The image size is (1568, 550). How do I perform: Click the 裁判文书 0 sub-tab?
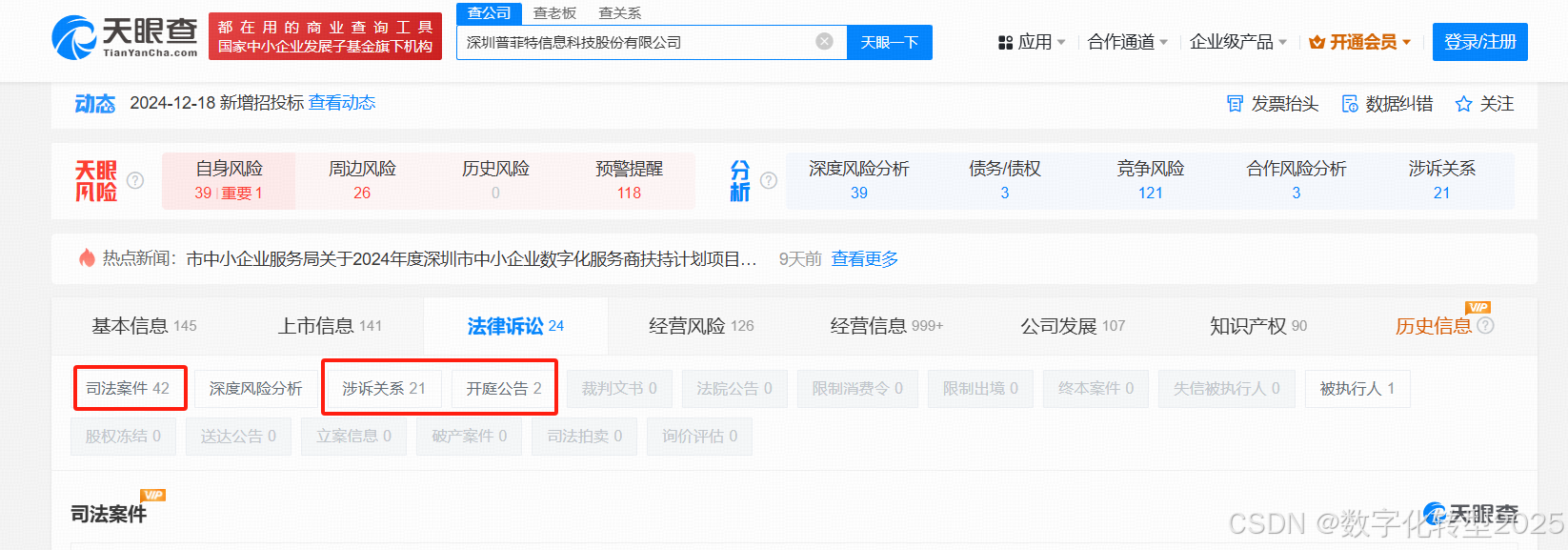[619, 388]
